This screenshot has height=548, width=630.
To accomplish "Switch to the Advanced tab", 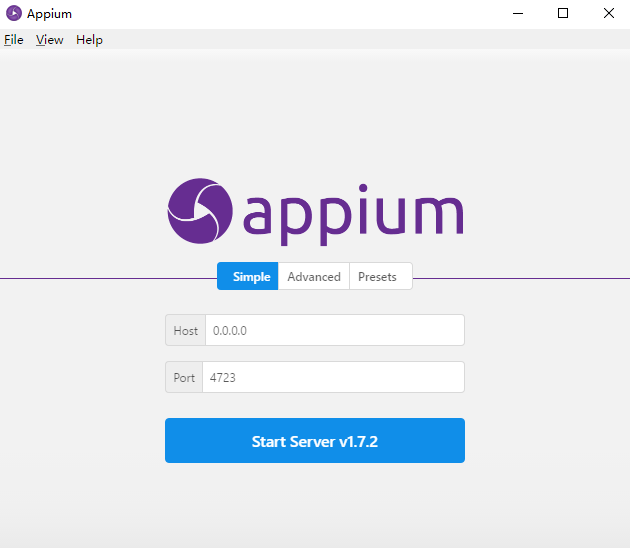I will click(x=314, y=276).
